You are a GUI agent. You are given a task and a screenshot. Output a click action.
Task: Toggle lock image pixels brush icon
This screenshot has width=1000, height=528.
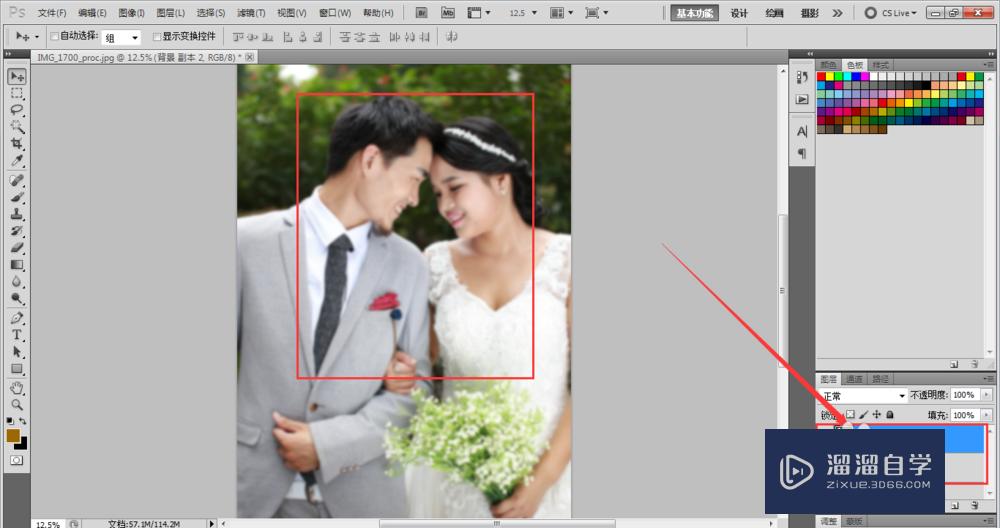864,414
